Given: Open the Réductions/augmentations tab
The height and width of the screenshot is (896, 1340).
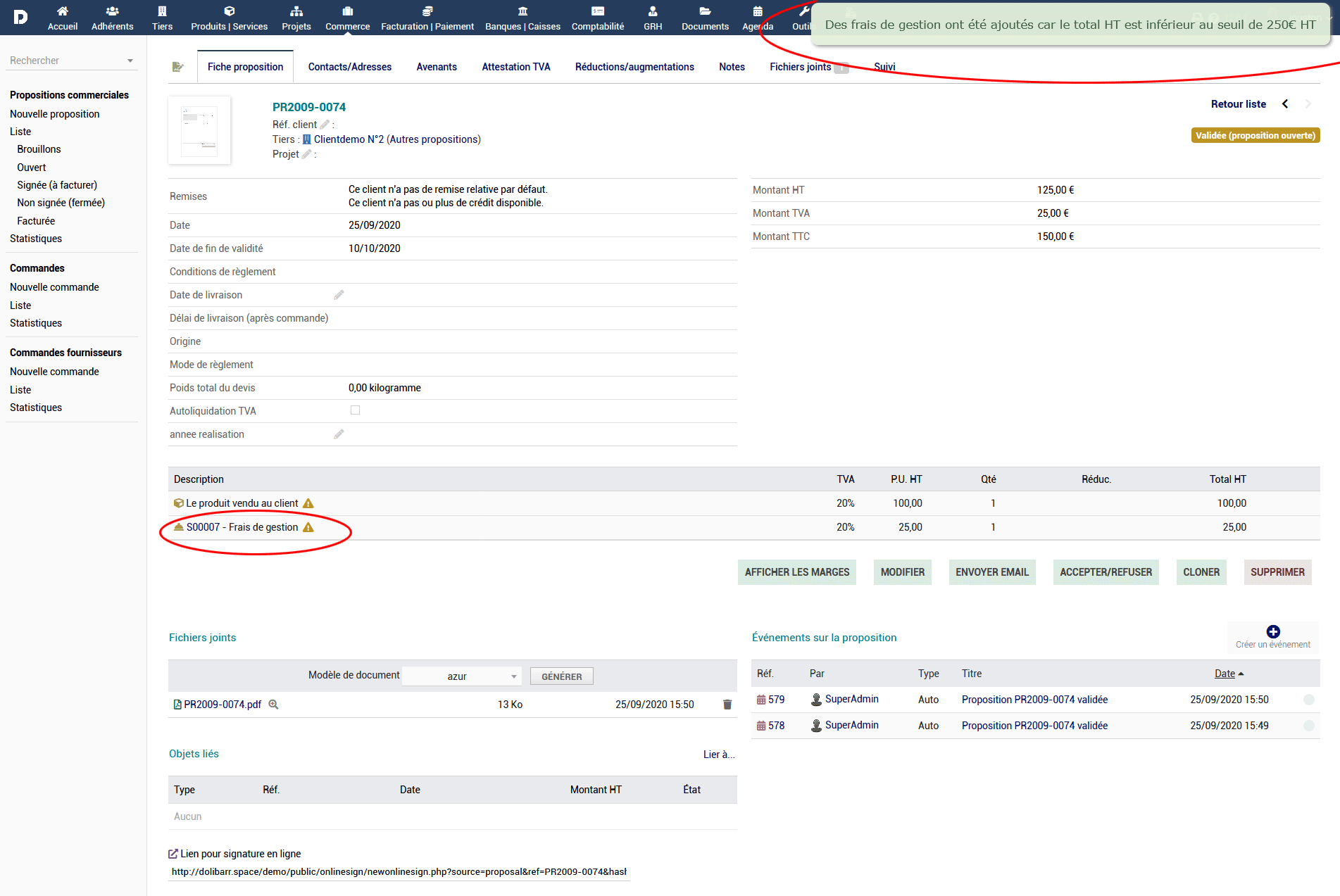Looking at the screenshot, I should [634, 67].
